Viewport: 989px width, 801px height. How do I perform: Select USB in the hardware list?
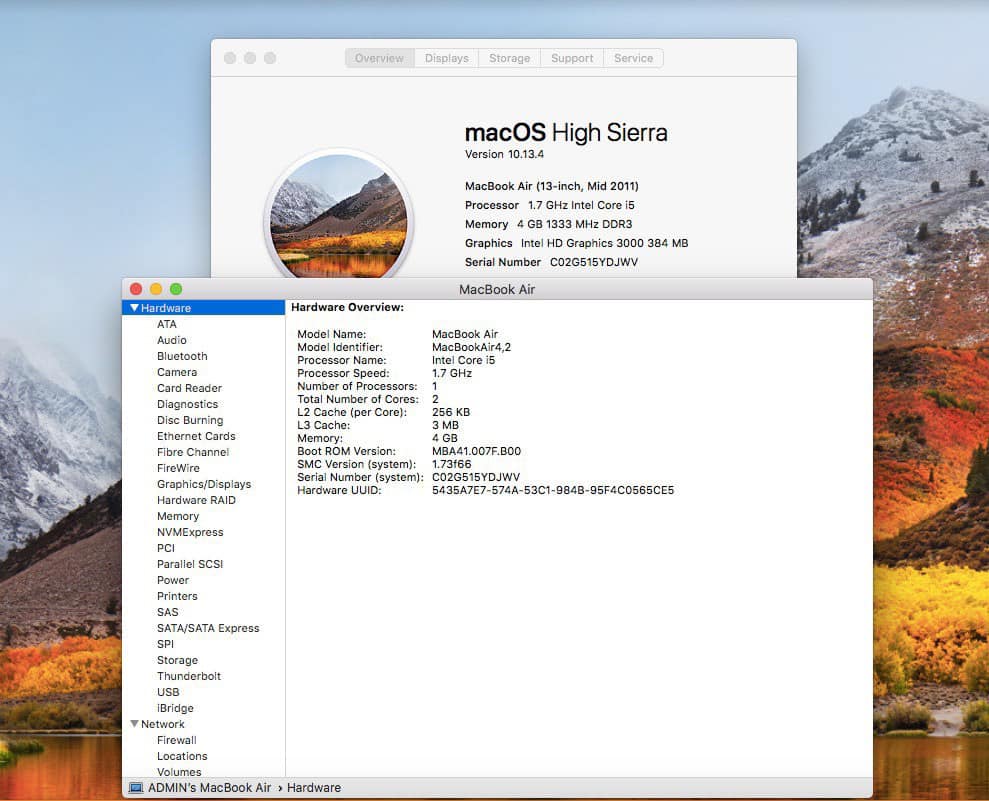pos(168,692)
